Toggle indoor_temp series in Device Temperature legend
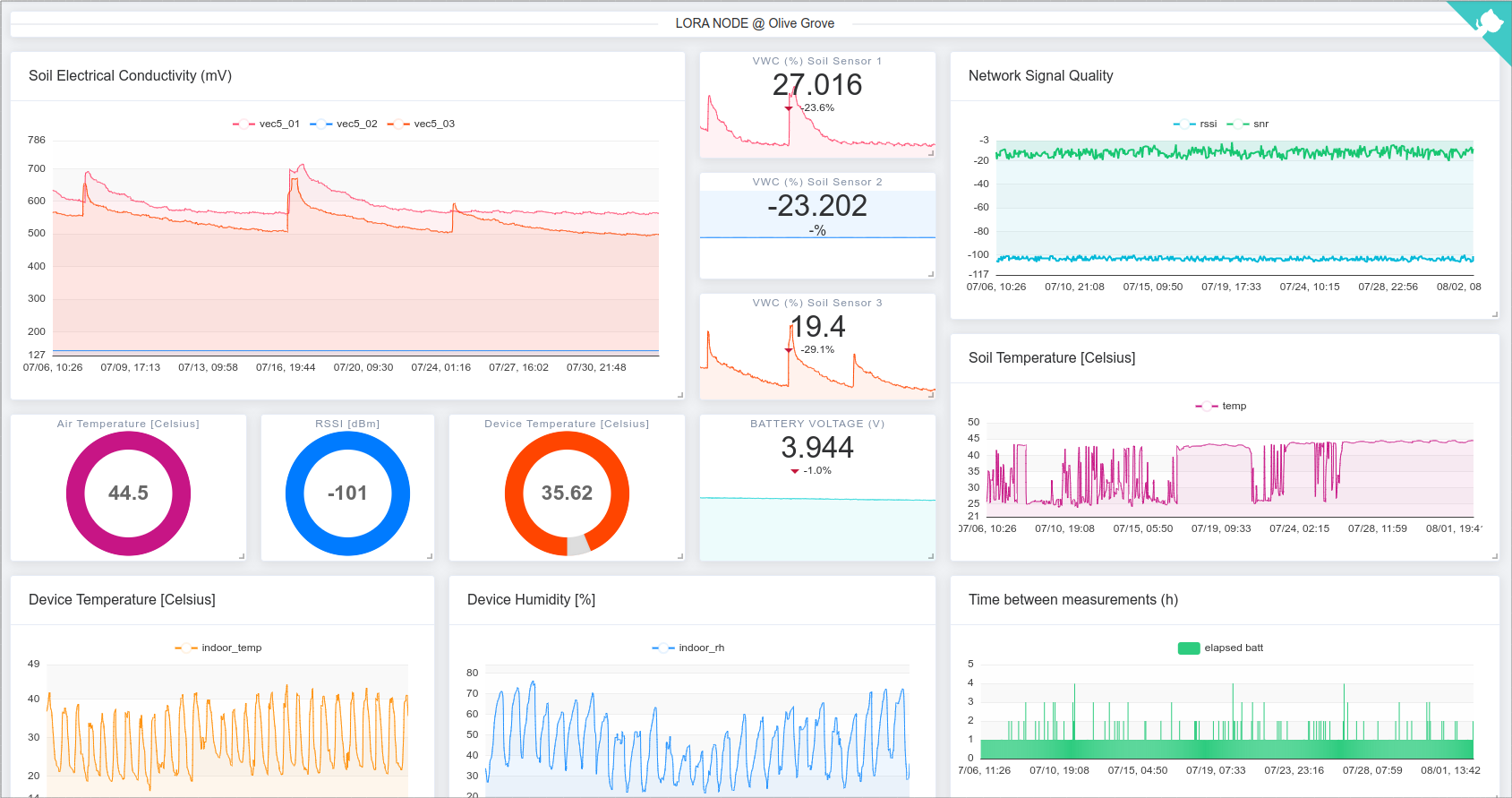The height and width of the screenshot is (798, 1512). 218,648
